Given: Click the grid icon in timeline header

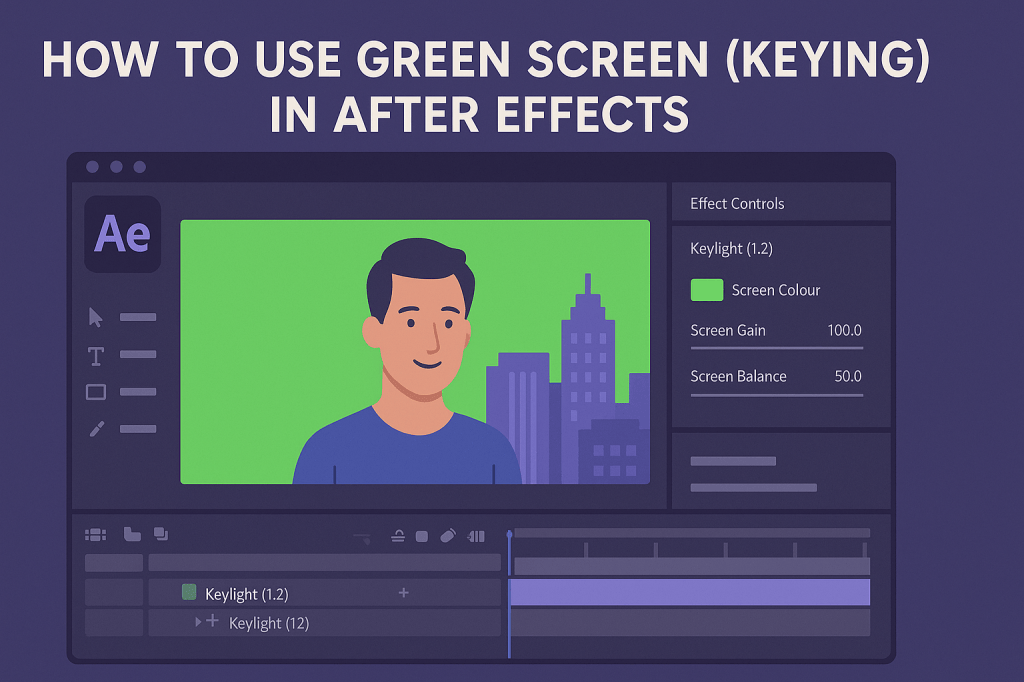Looking at the screenshot, I should point(95,535).
